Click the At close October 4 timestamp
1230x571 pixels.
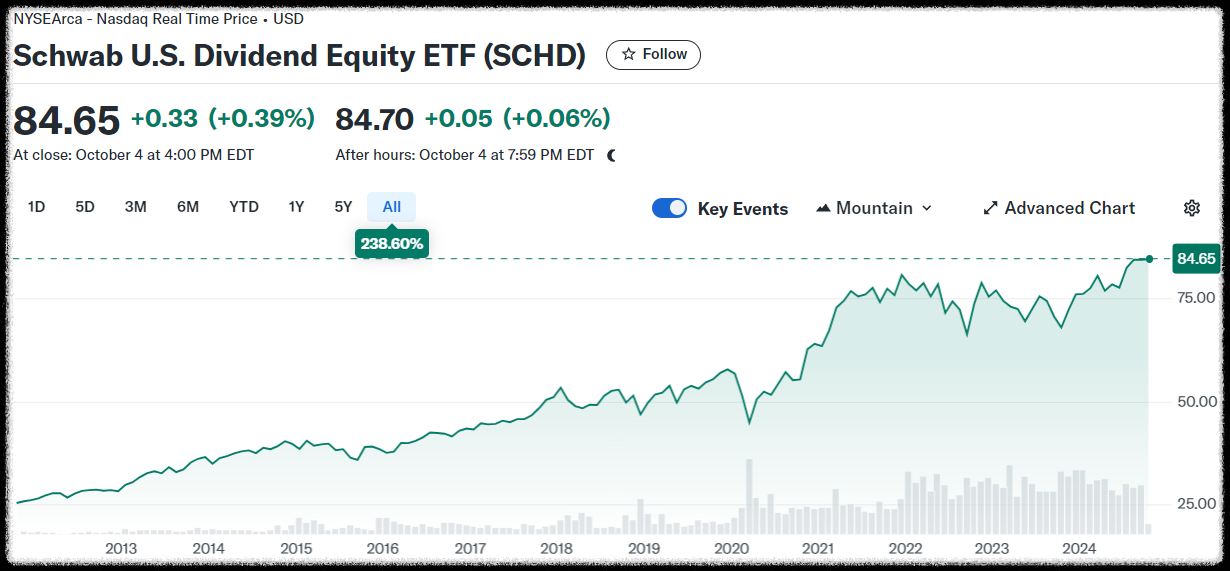click(134, 155)
